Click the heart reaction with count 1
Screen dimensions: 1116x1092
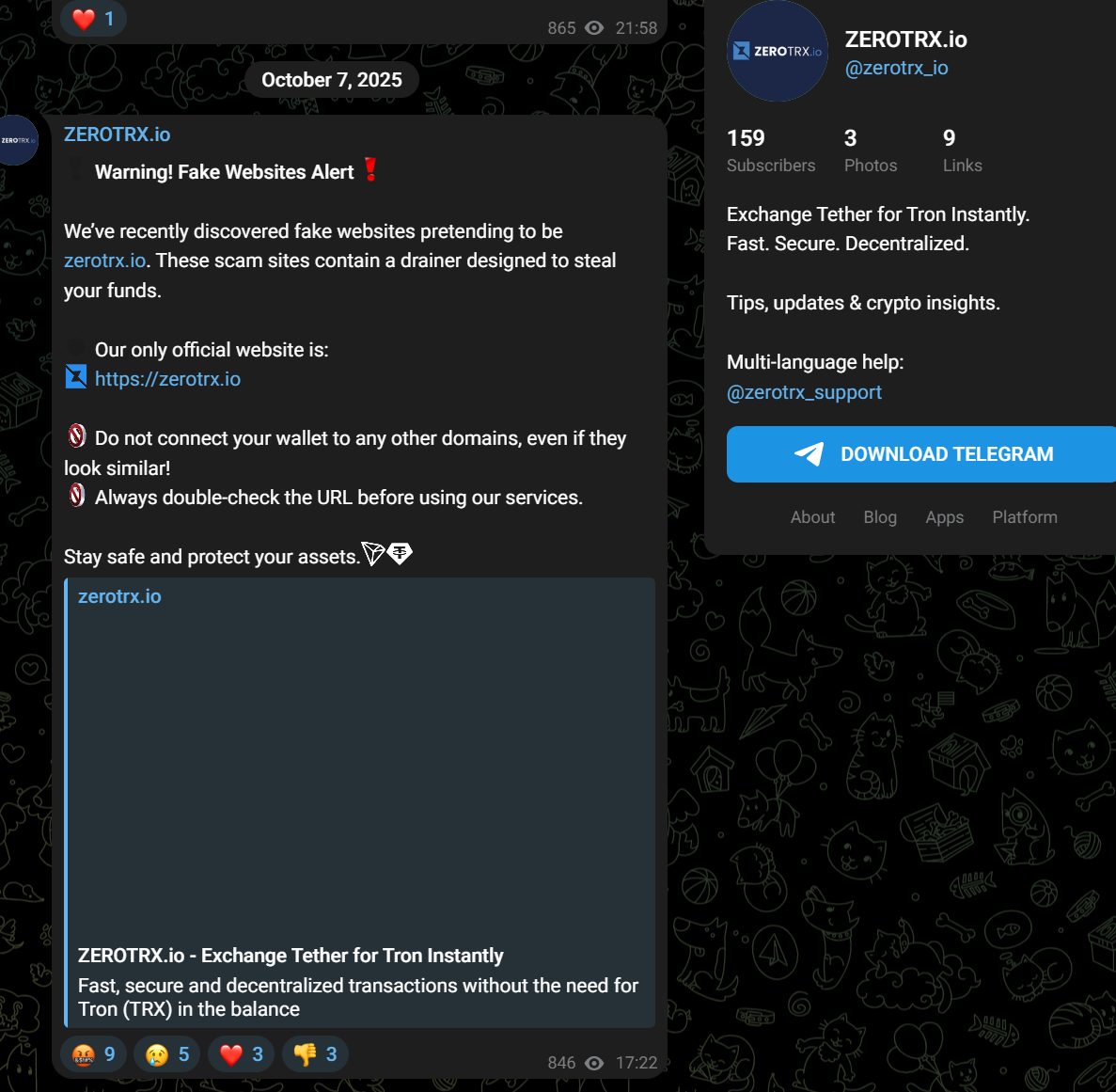pos(93,19)
